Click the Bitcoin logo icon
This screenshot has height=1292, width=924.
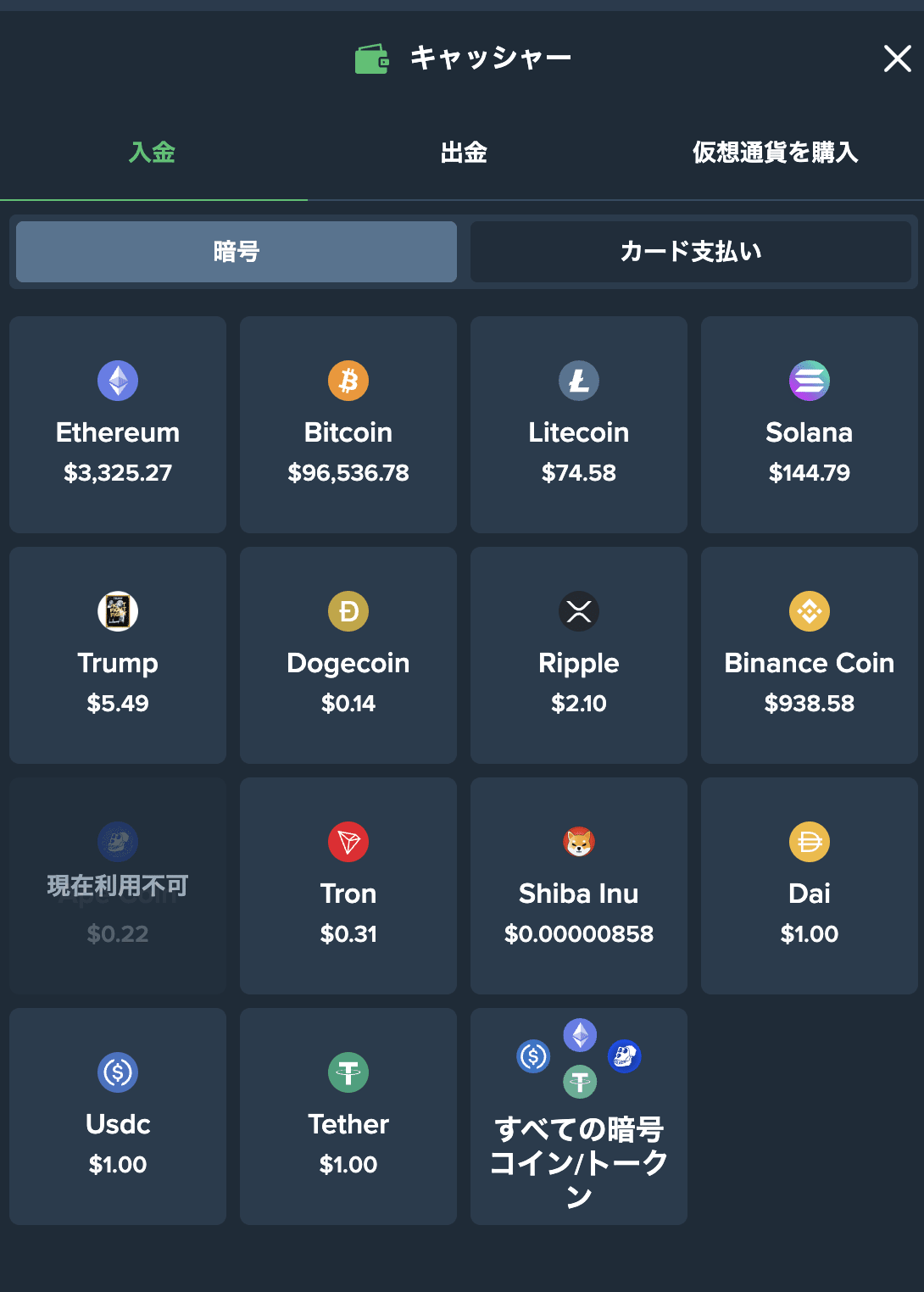pos(348,381)
